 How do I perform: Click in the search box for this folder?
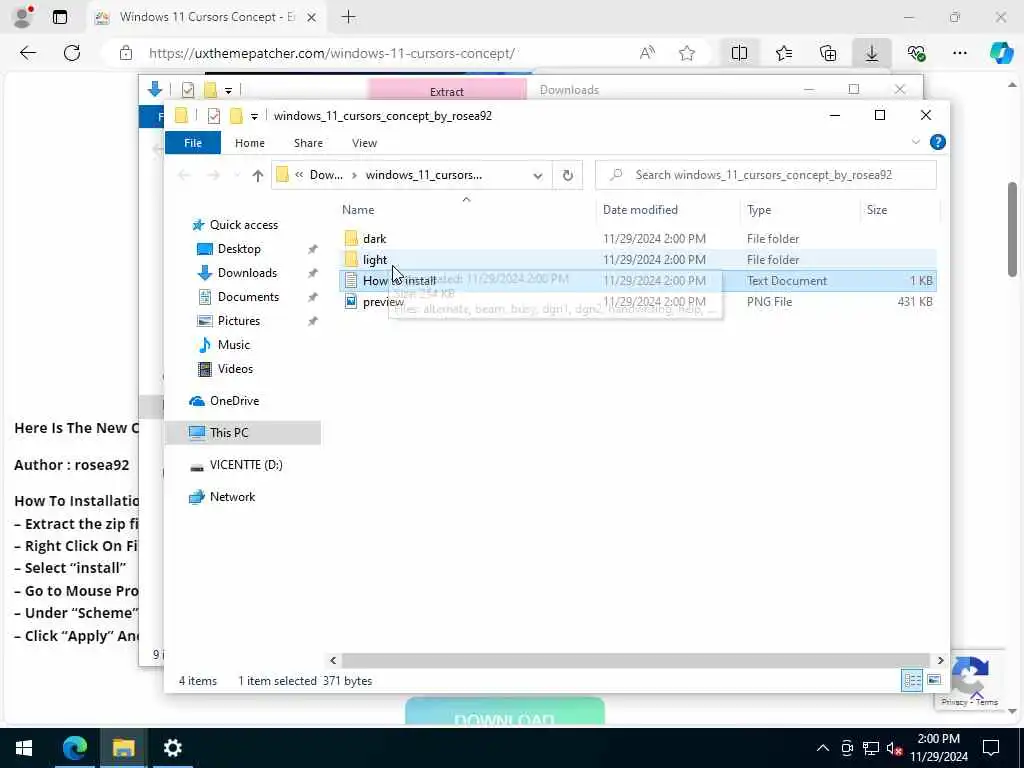(x=765, y=175)
